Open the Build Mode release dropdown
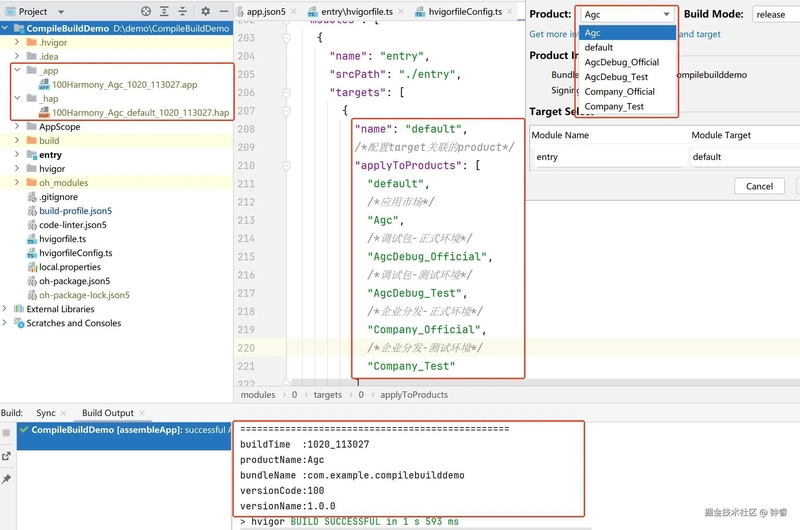The height and width of the screenshot is (530, 800). (x=776, y=14)
